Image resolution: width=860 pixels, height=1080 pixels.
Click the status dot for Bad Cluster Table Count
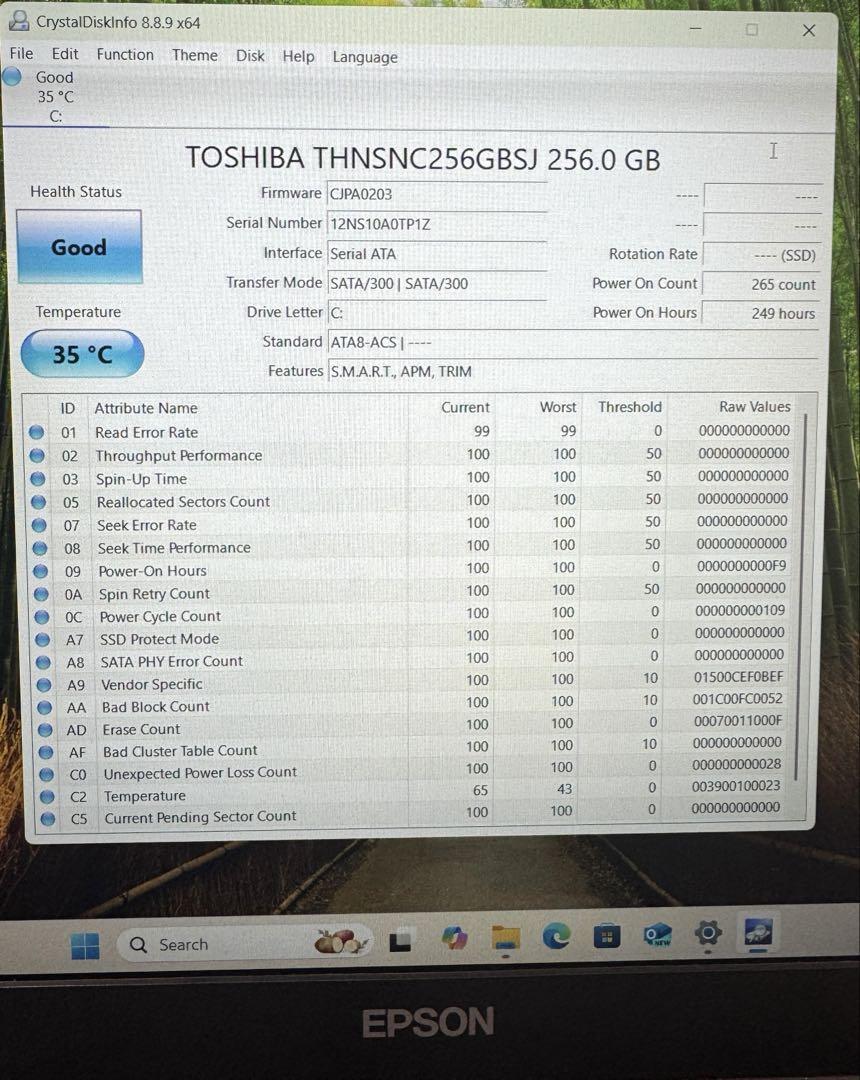[46, 752]
